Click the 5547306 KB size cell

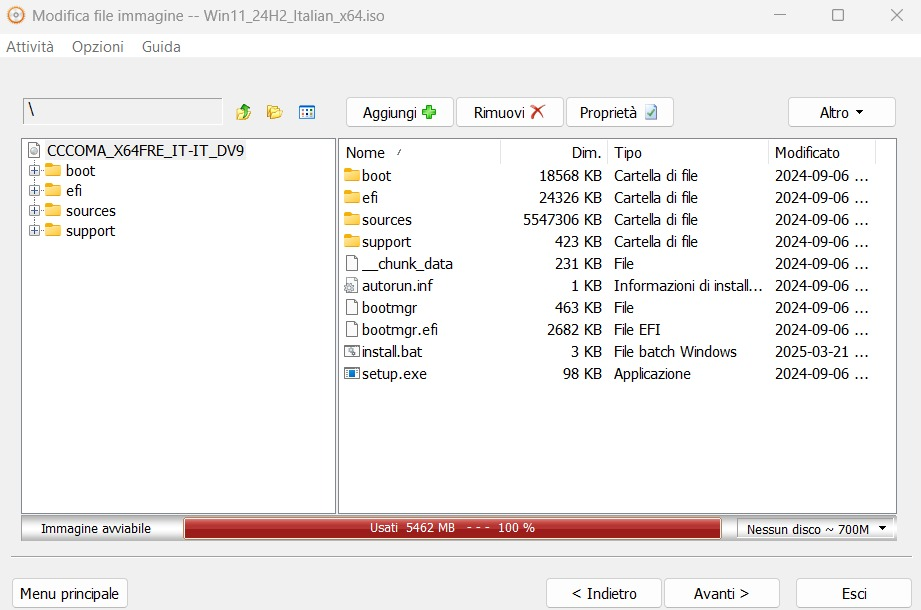click(x=562, y=220)
